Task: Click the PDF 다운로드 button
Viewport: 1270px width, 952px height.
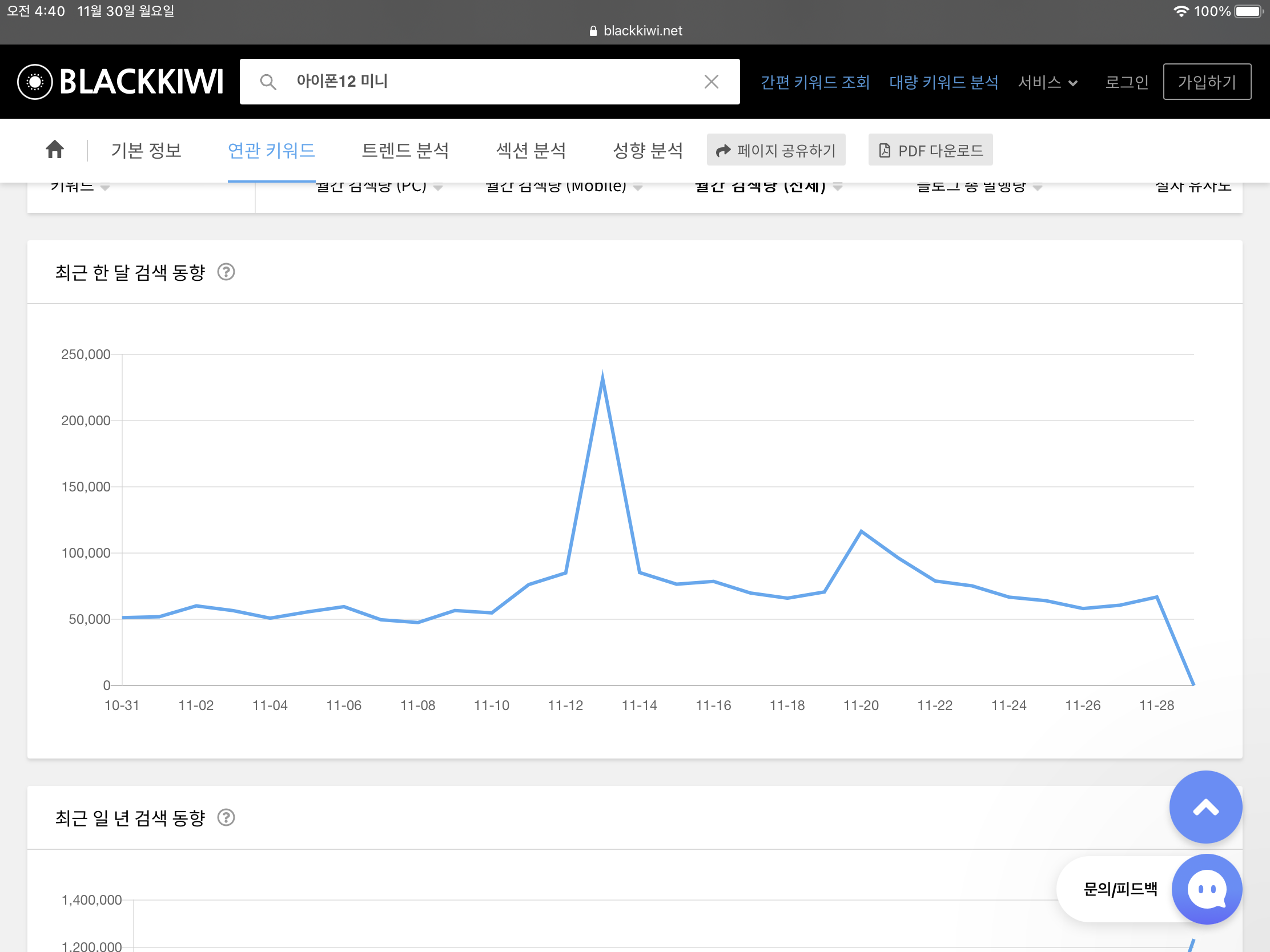Action: pyautogui.click(x=930, y=150)
